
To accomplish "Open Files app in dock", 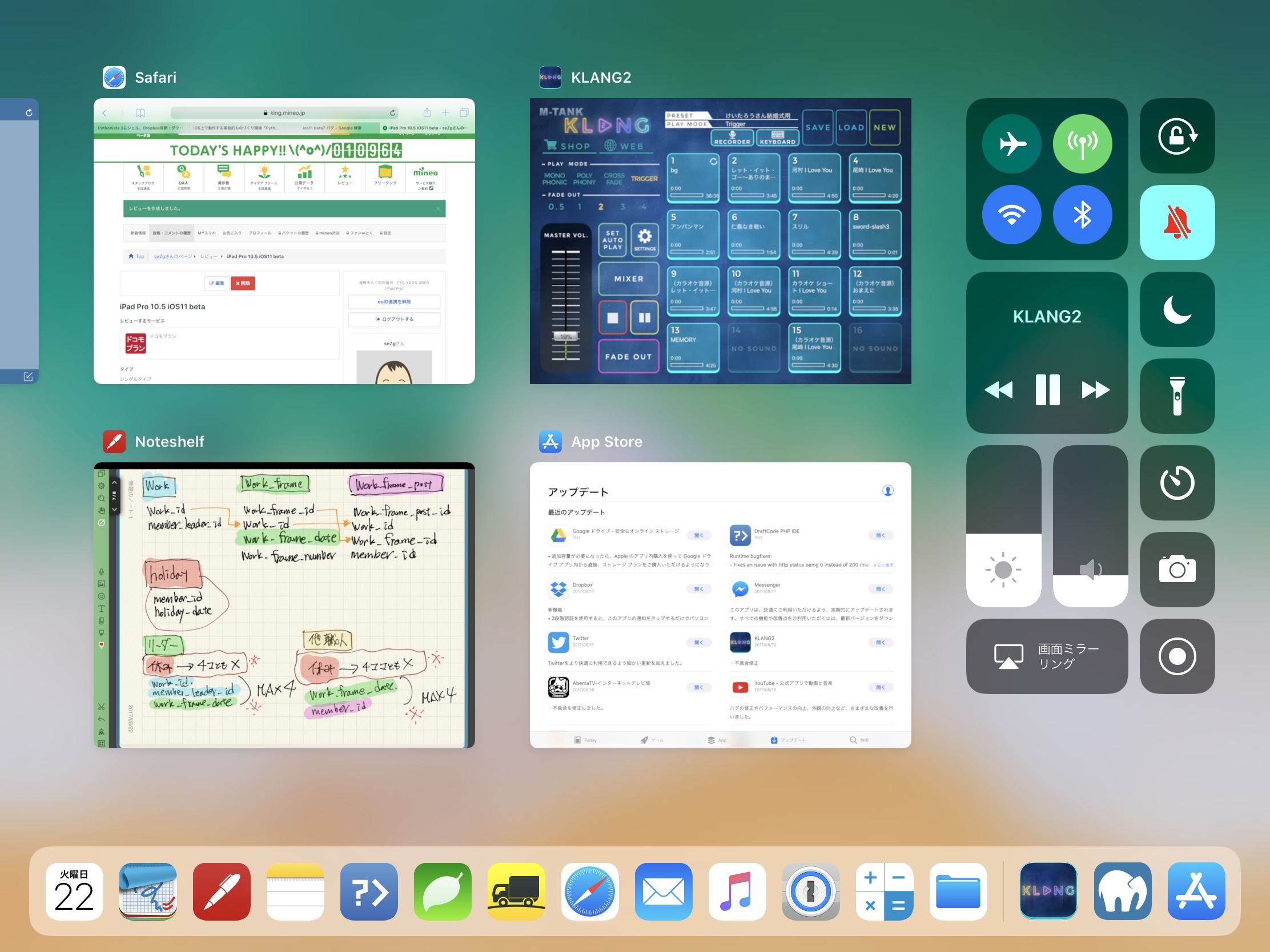I will point(958,891).
